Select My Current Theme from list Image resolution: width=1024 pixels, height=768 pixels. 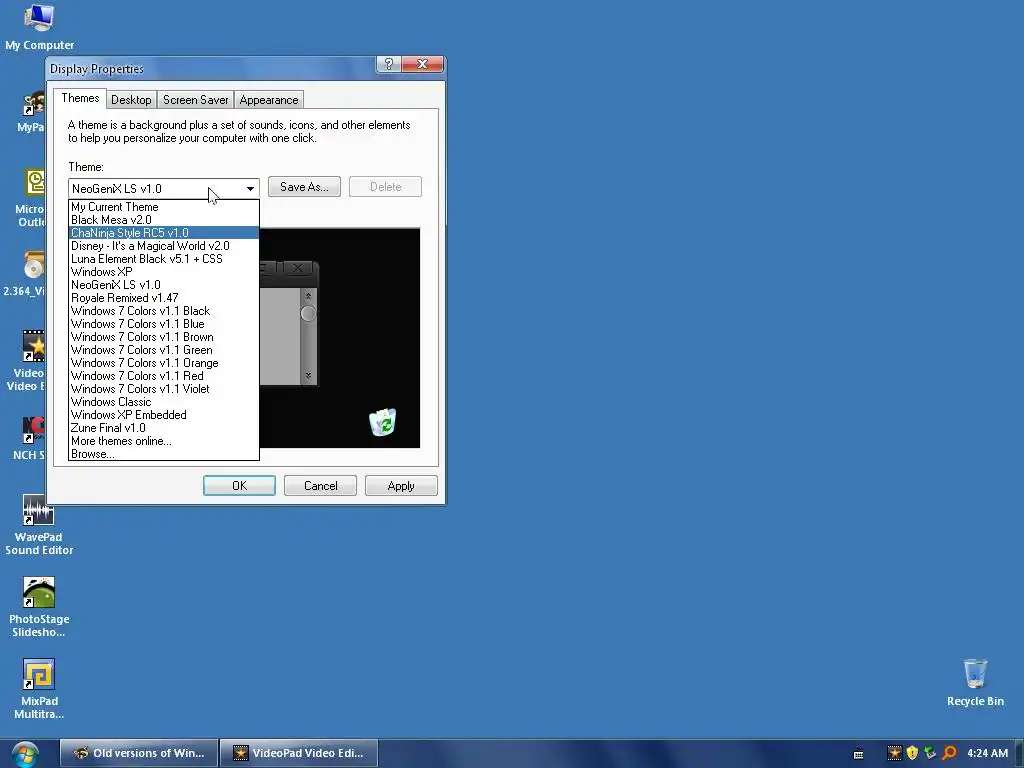[x=164, y=207]
